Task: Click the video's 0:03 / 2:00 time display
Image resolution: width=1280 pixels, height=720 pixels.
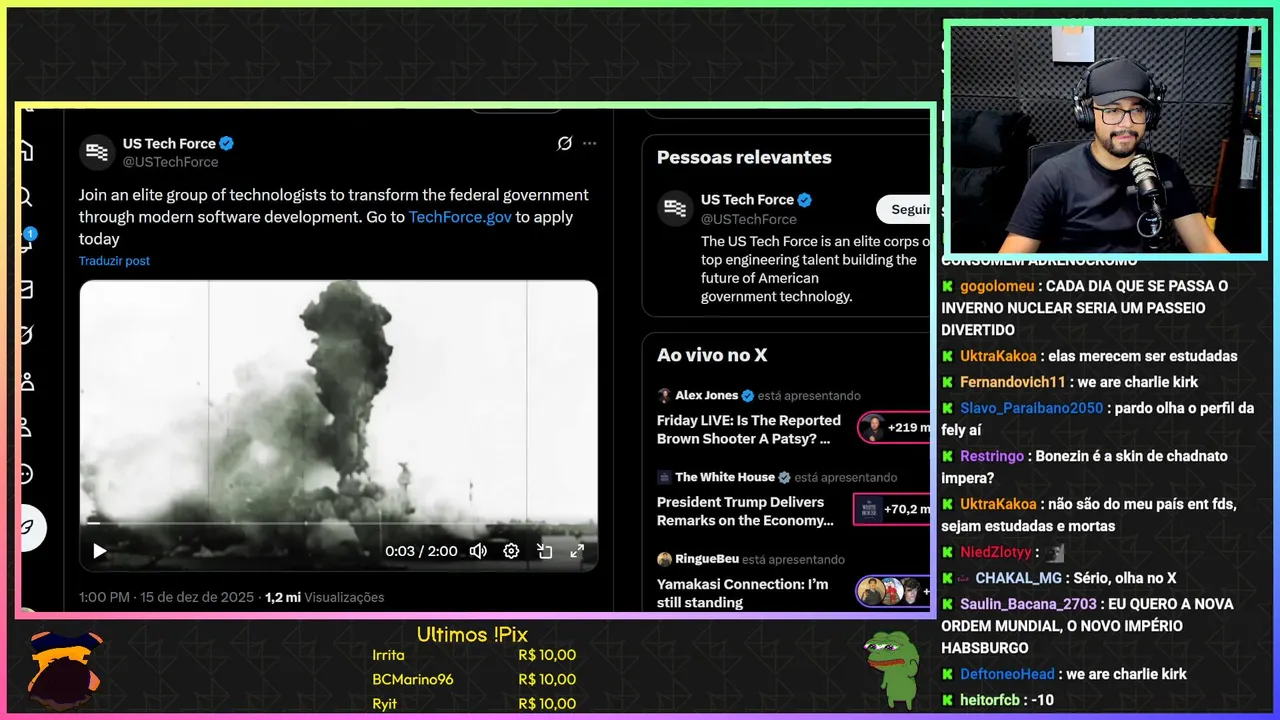Action: tap(421, 551)
